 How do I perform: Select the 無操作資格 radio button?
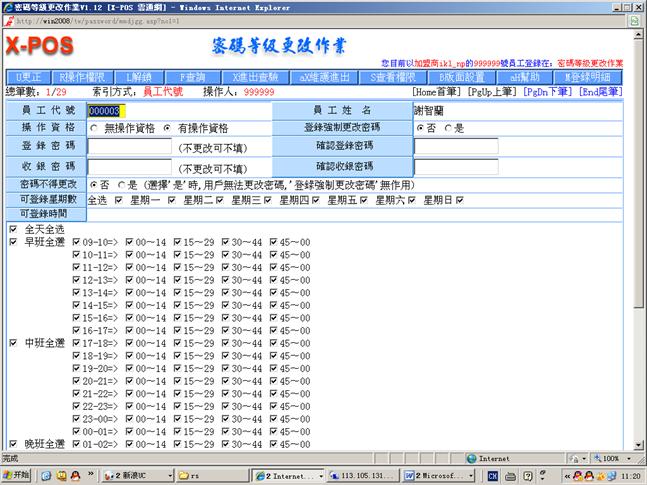point(94,129)
